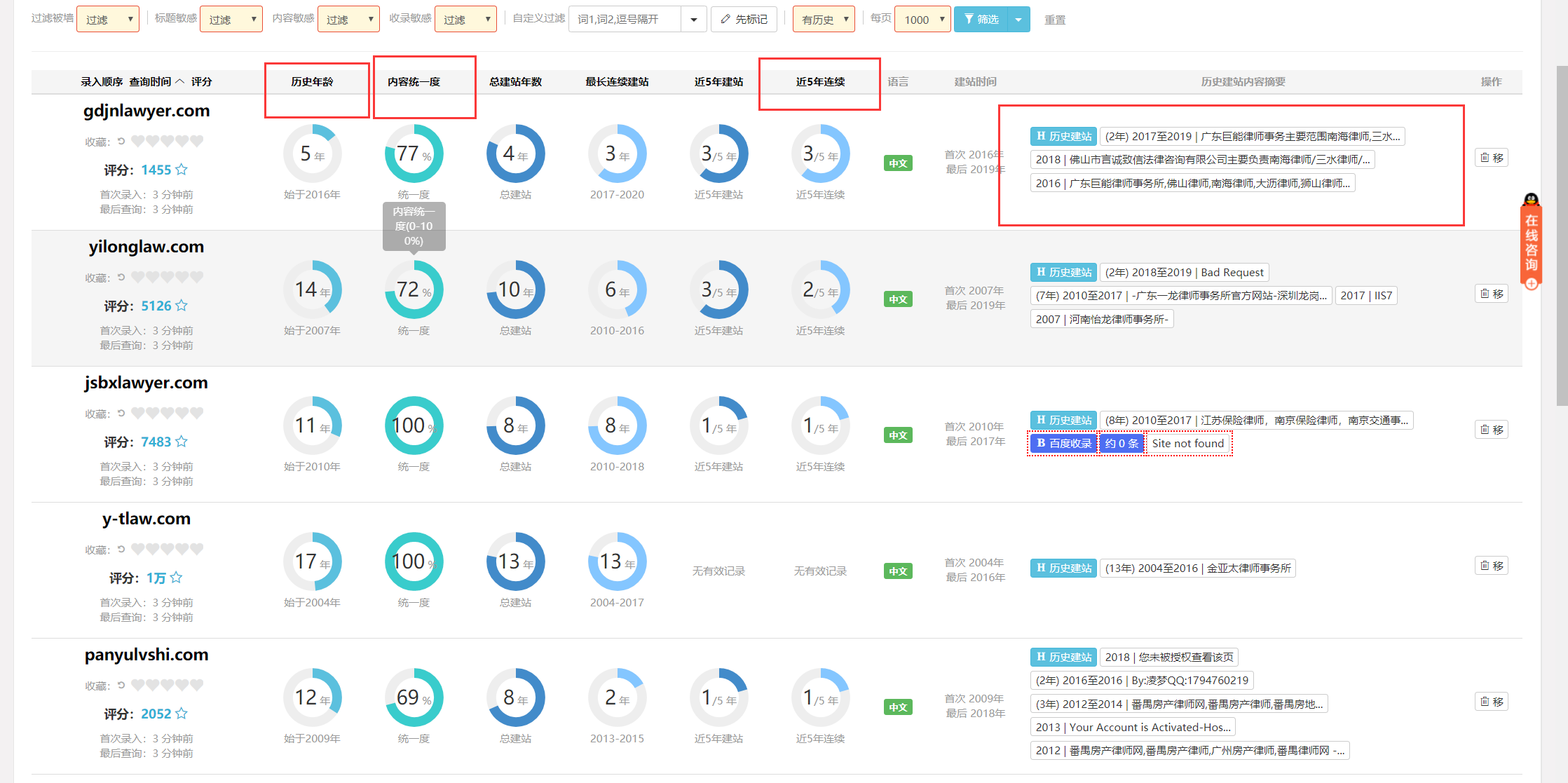The width and height of the screenshot is (1568, 783).
Task: Expand the custom filter words dropdown arrow
Action: (x=693, y=20)
